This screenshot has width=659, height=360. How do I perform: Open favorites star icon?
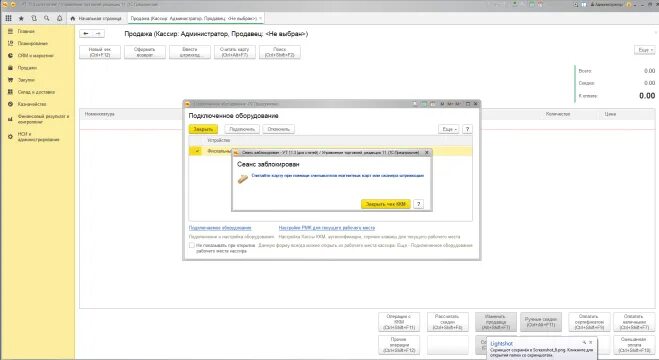[x=21, y=18]
